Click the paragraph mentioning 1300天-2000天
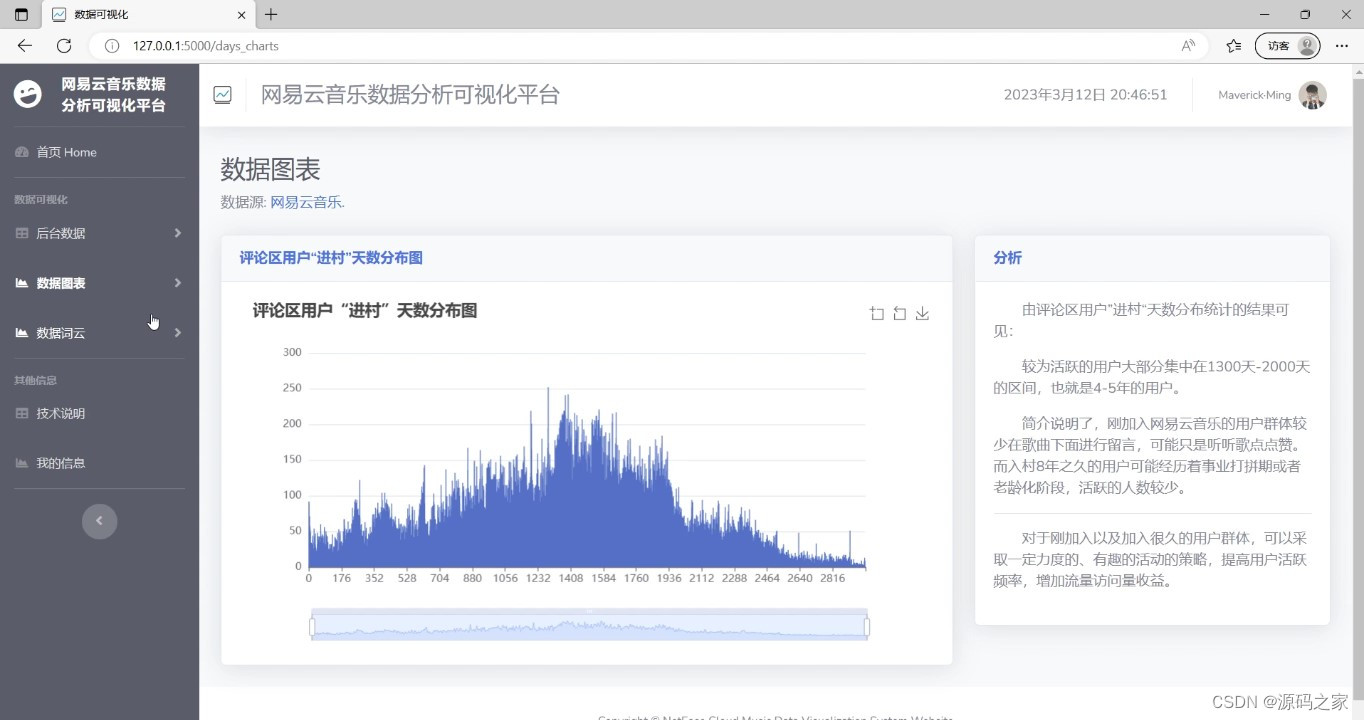This screenshot has width=1364, height=720. 1152,377
